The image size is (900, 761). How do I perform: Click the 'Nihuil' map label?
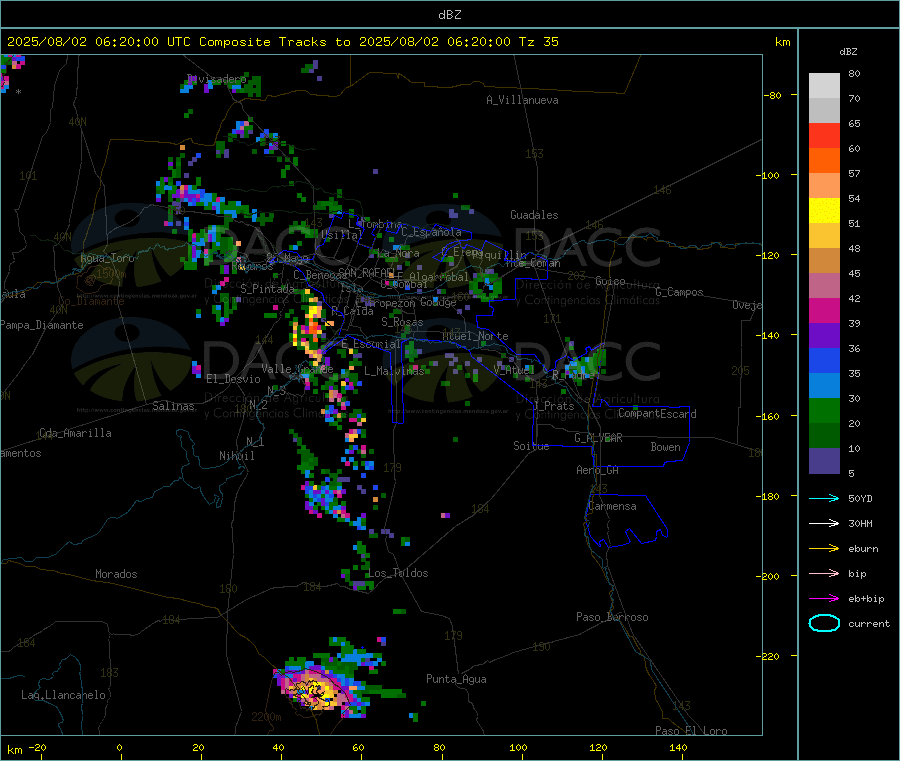[236, 456]
